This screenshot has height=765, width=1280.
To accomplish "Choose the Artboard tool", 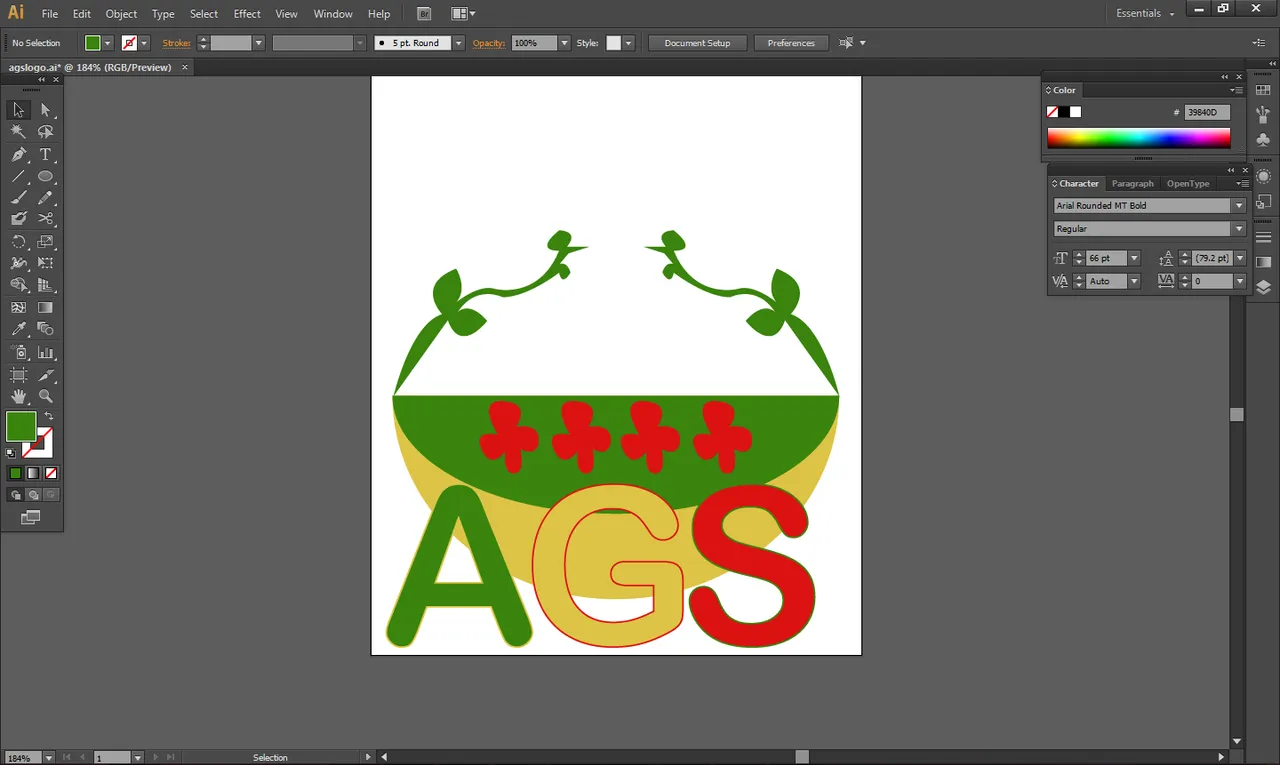I will 18,375.
